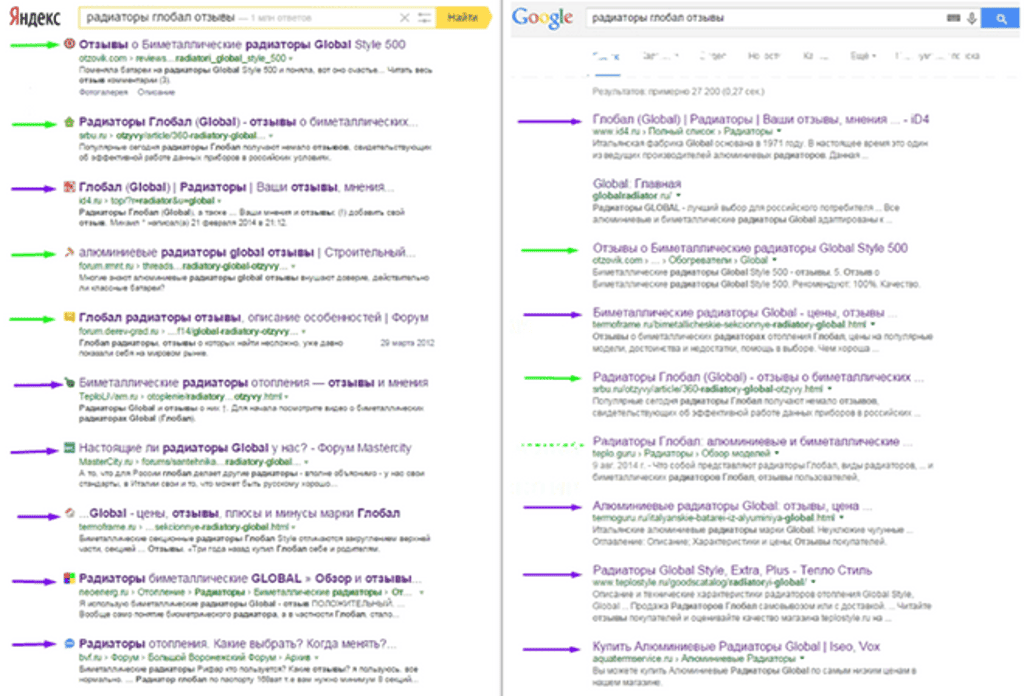Click favicon of Yandex termoframe.ru result
The height and width of the screenshot is (696, 1024).
point(69,513)
